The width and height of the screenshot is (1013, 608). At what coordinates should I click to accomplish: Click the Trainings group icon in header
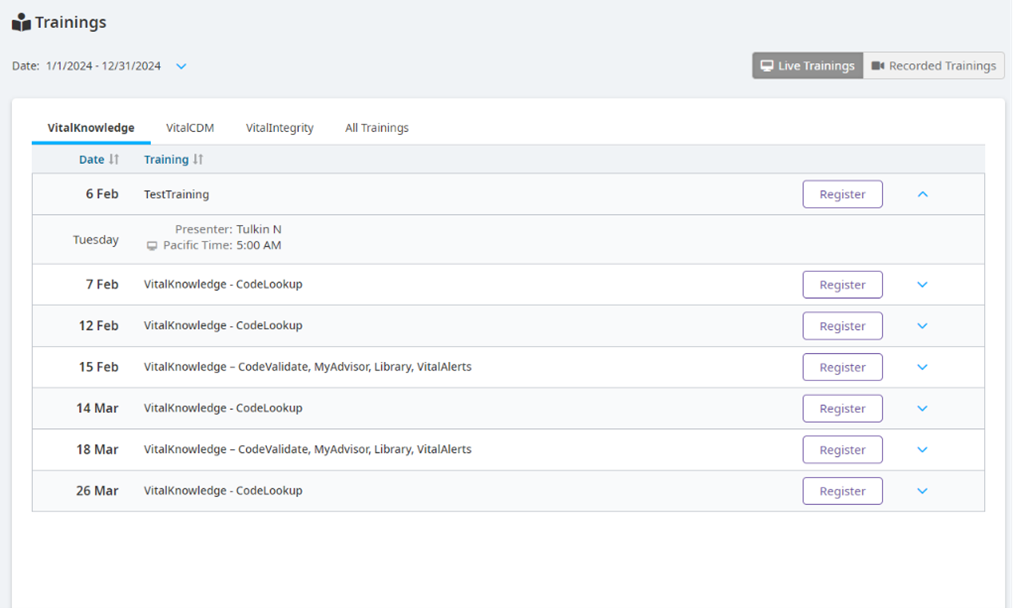[19, 21]
